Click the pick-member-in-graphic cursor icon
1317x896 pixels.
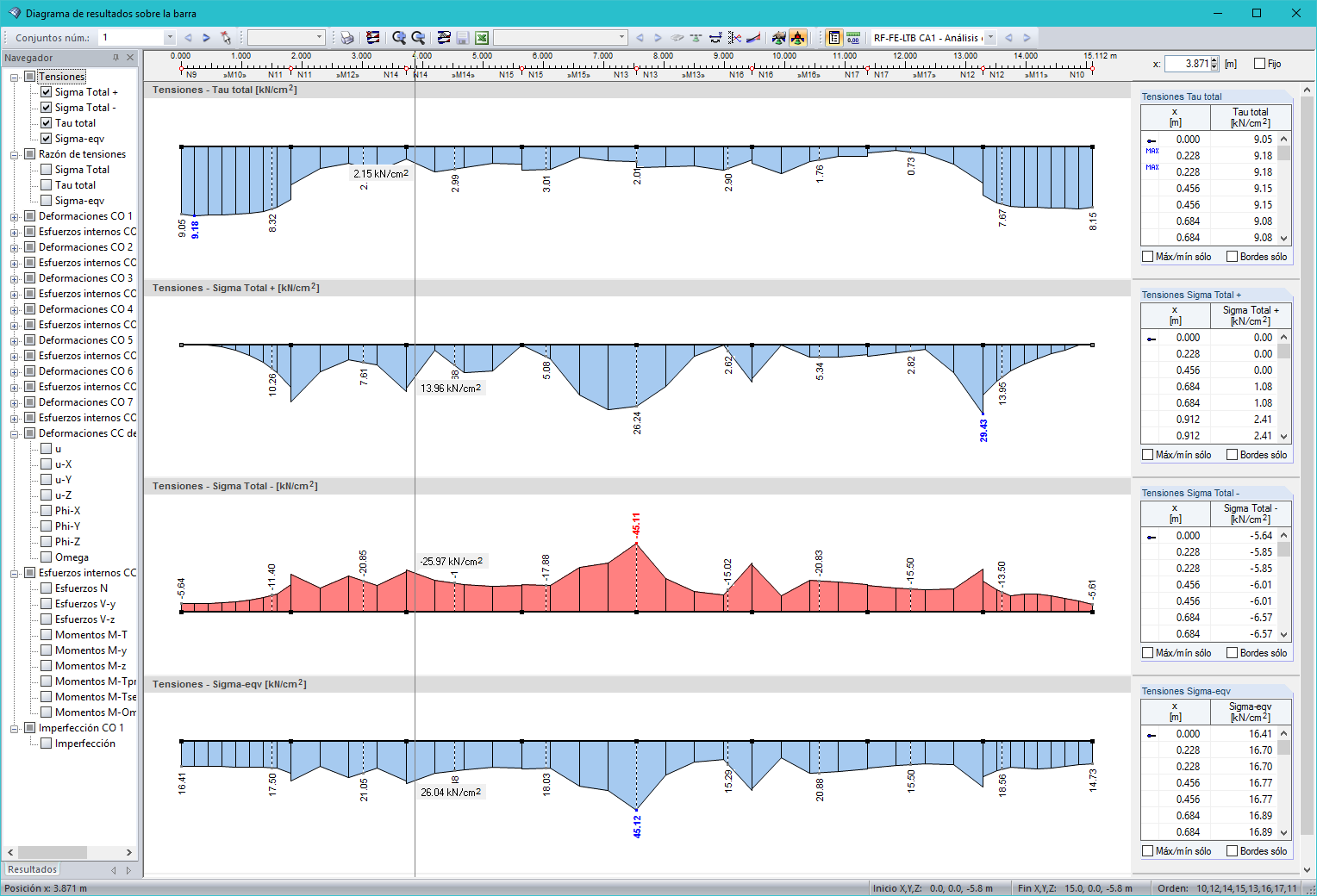226,38
